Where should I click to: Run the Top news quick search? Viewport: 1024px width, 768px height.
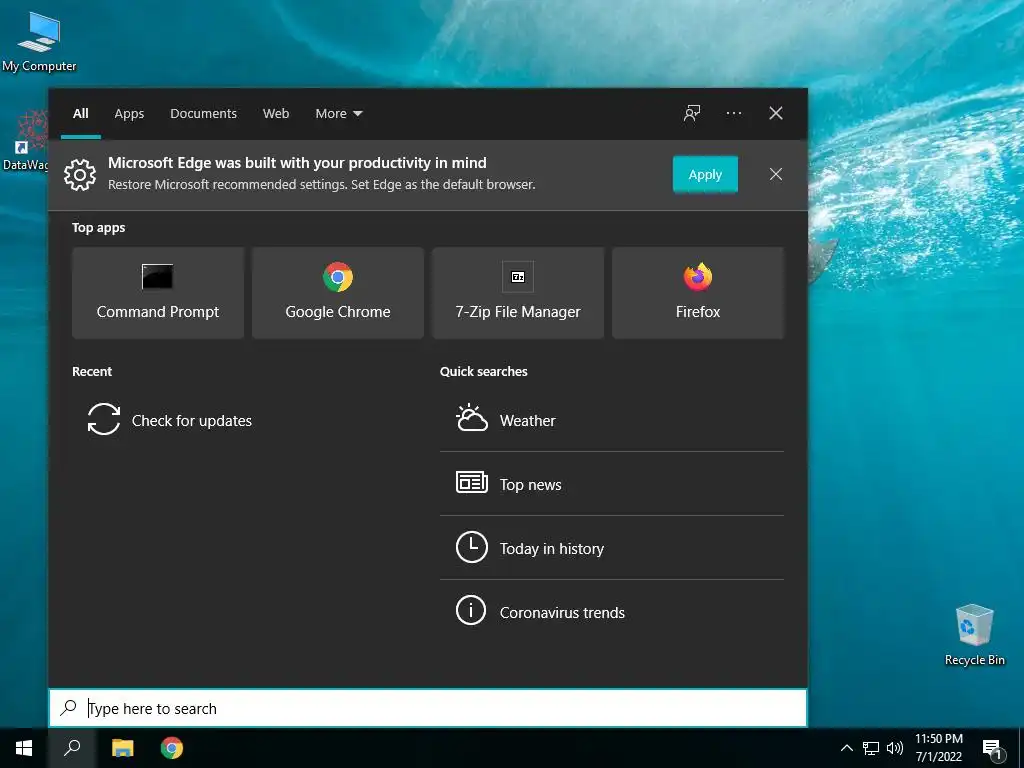(612, 484)
